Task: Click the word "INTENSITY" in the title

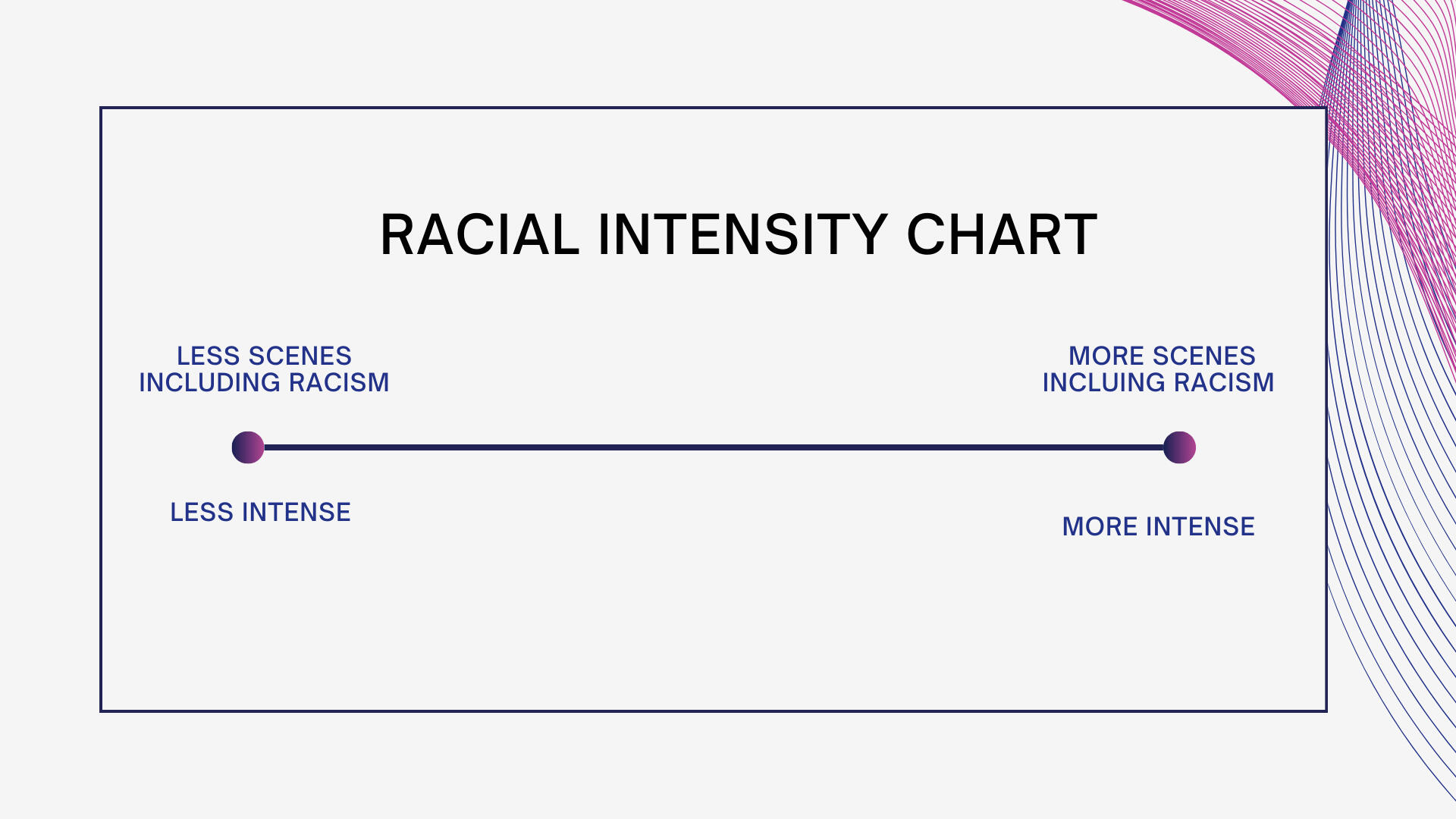Action: [742, 235]
